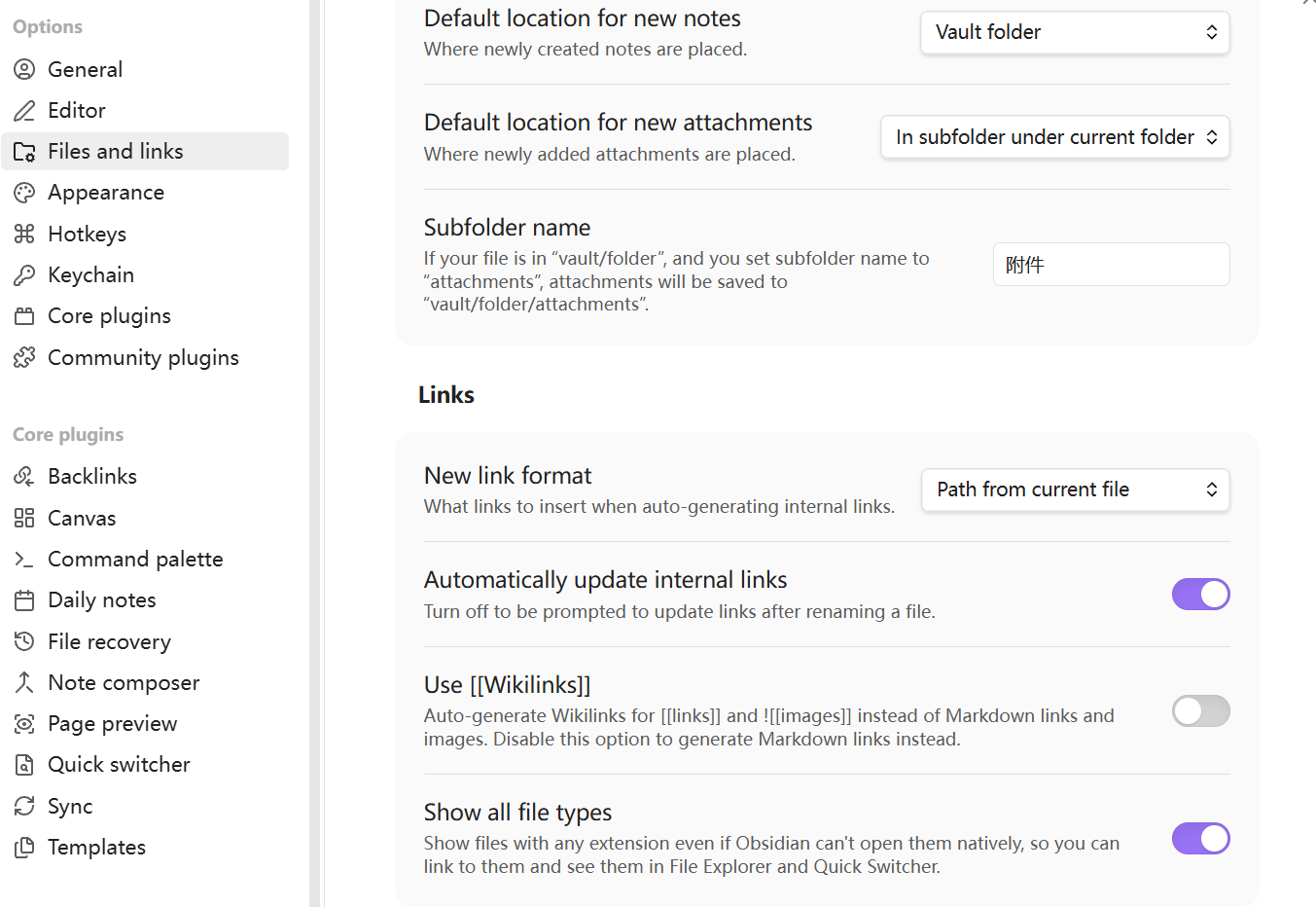Click the Subfolder name text field

coord(1111,265)
